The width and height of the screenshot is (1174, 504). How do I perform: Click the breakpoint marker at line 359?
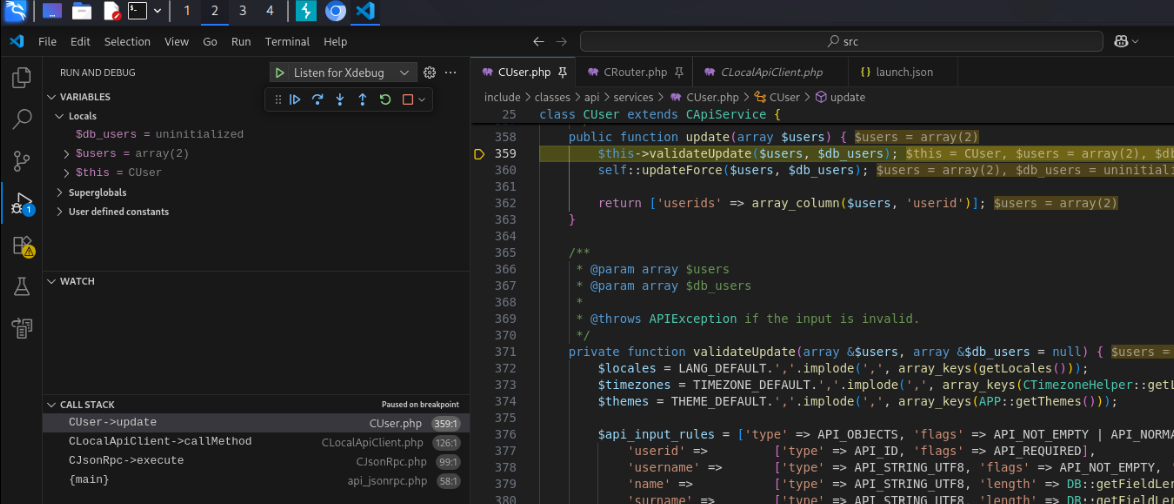click(480, 154)
